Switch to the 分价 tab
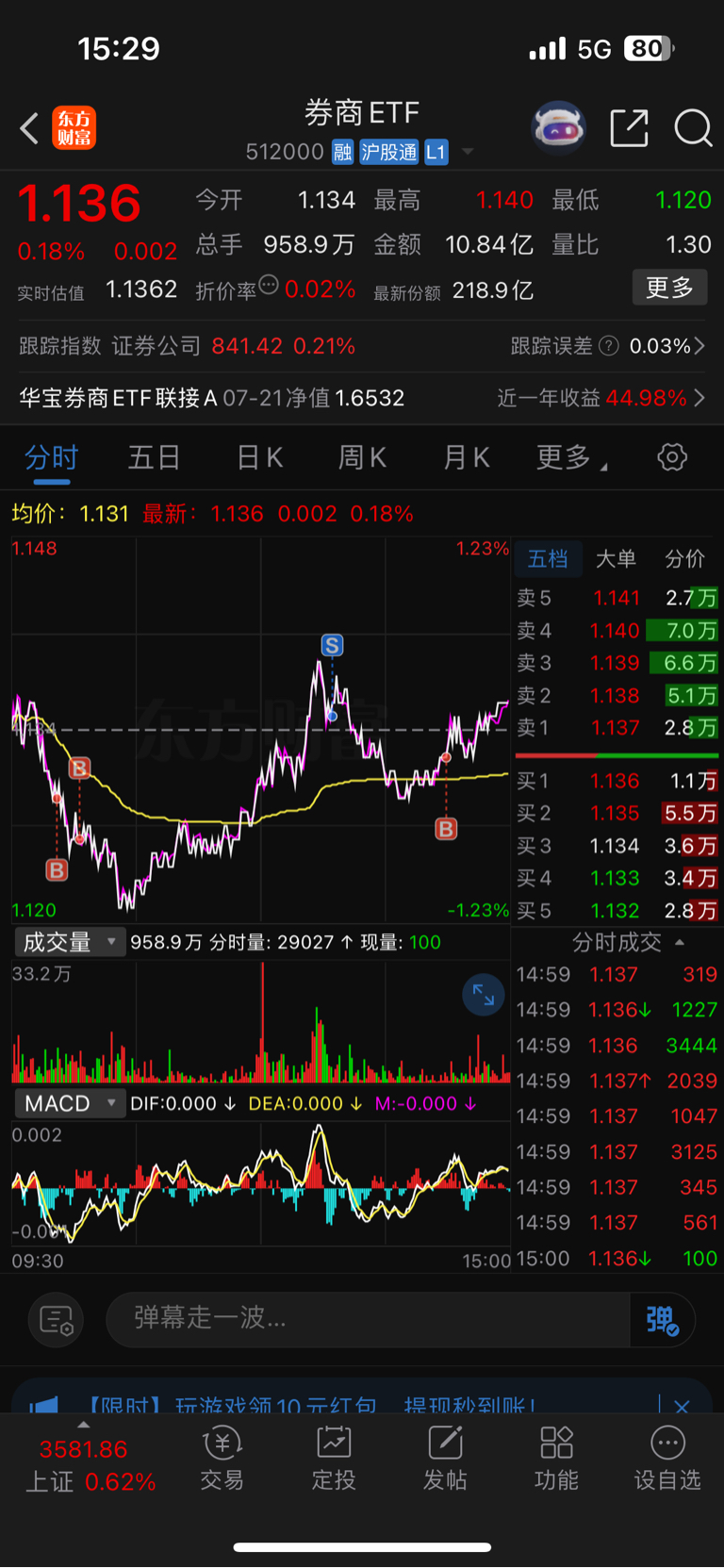This screenshot has height=1568, width=724. [x=685, y=559]
